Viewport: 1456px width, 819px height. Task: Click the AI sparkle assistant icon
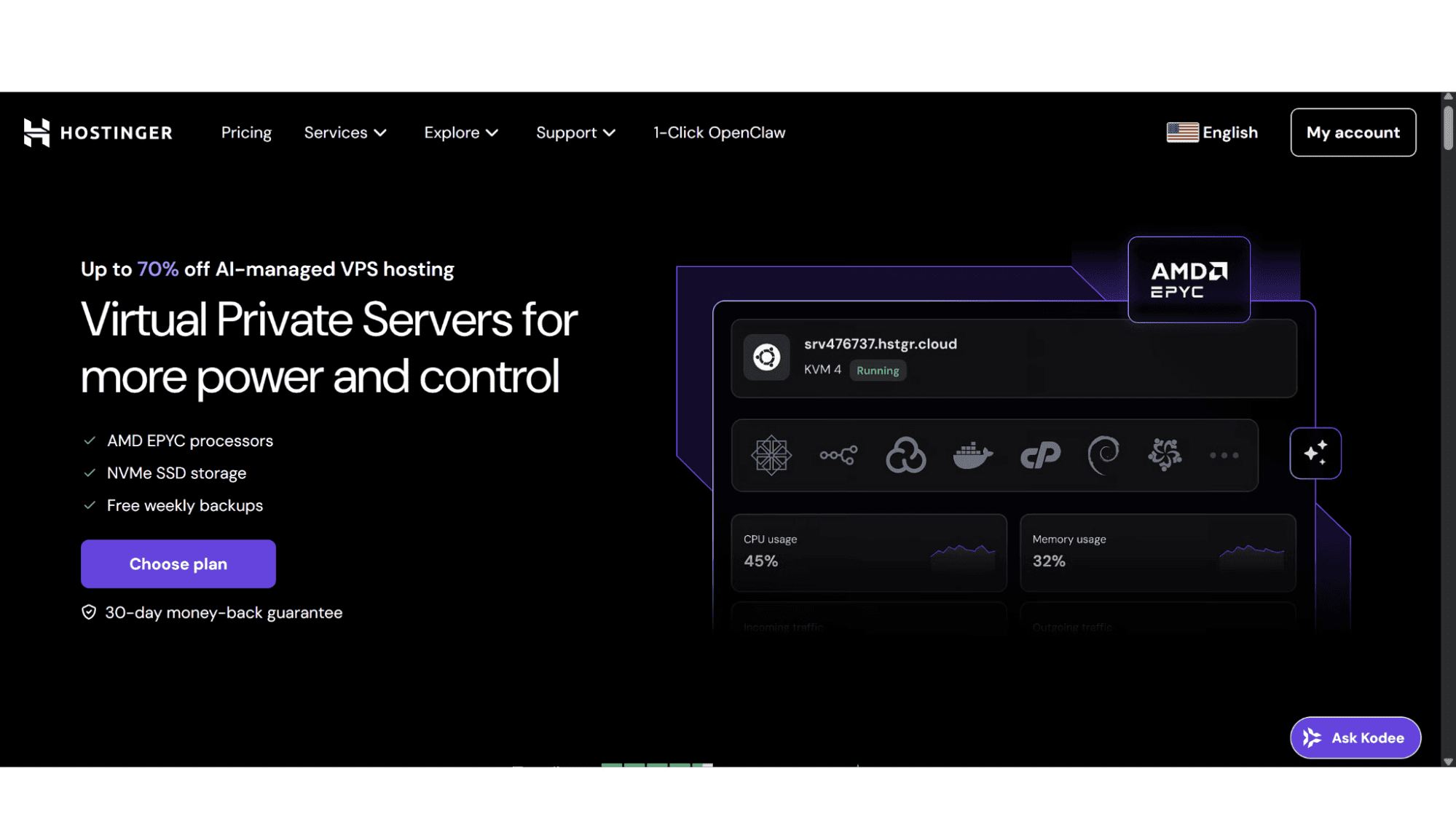[x=1315, y=453]
